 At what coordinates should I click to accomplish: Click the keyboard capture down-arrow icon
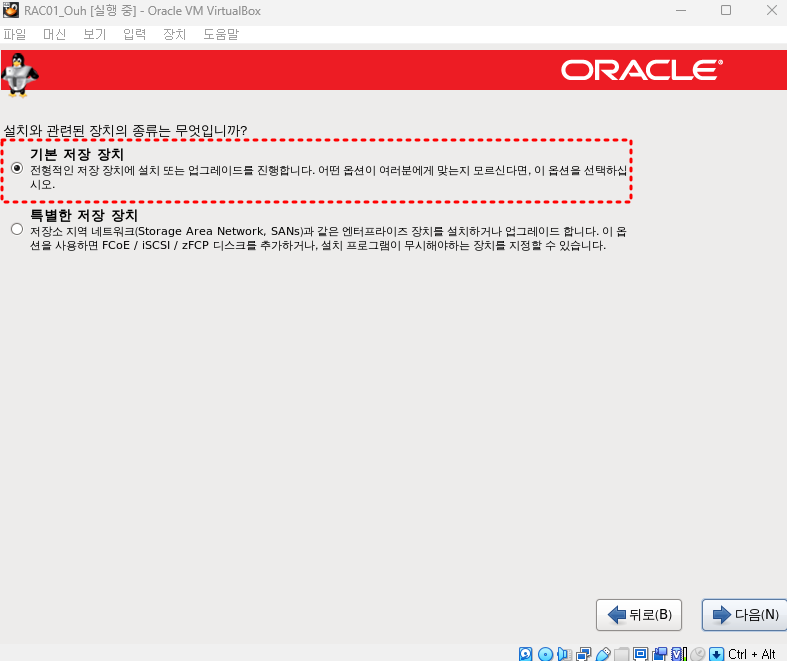716,654
